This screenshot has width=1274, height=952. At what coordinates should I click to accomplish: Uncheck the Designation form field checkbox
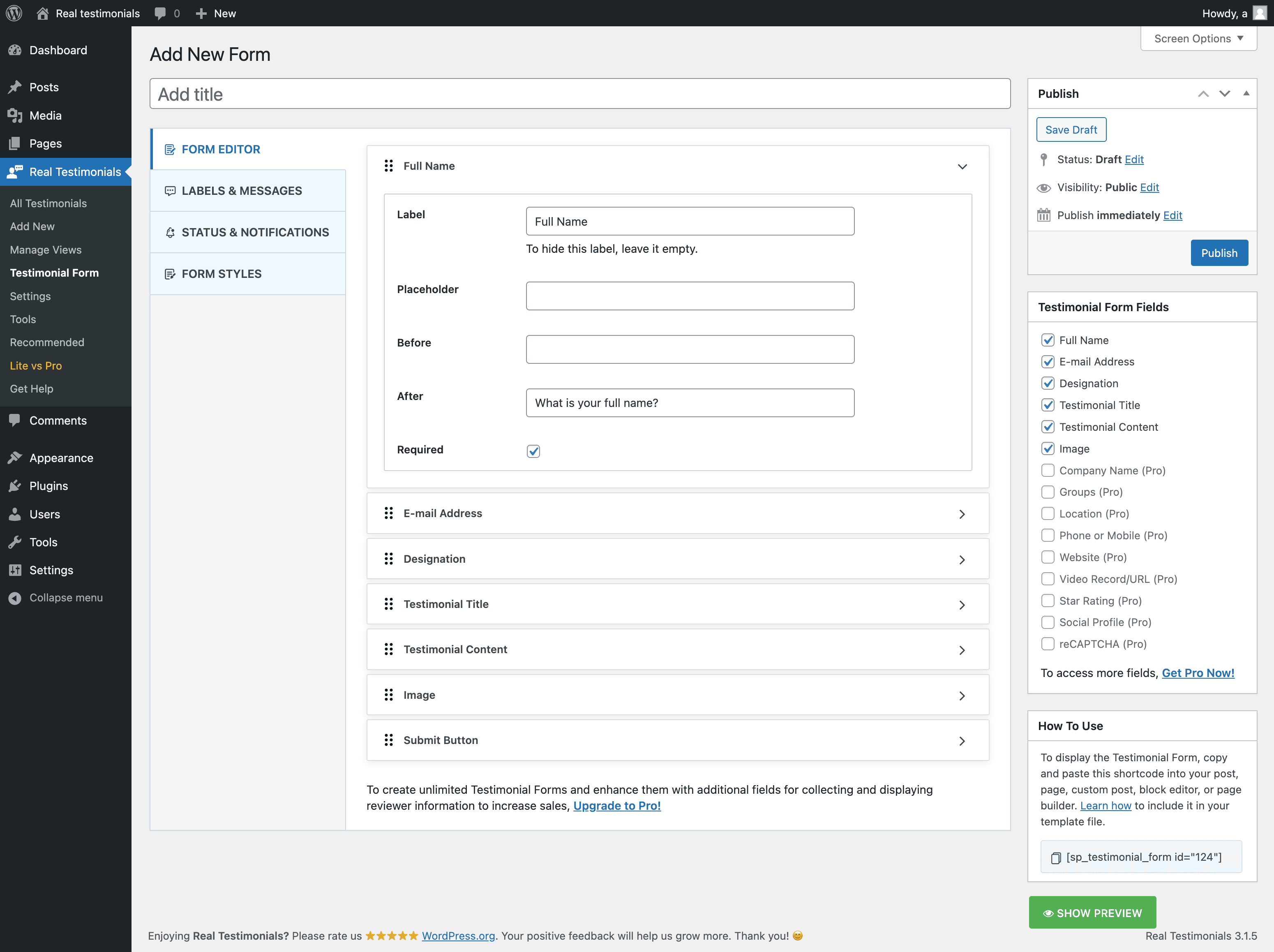(x=1048, y=384)
